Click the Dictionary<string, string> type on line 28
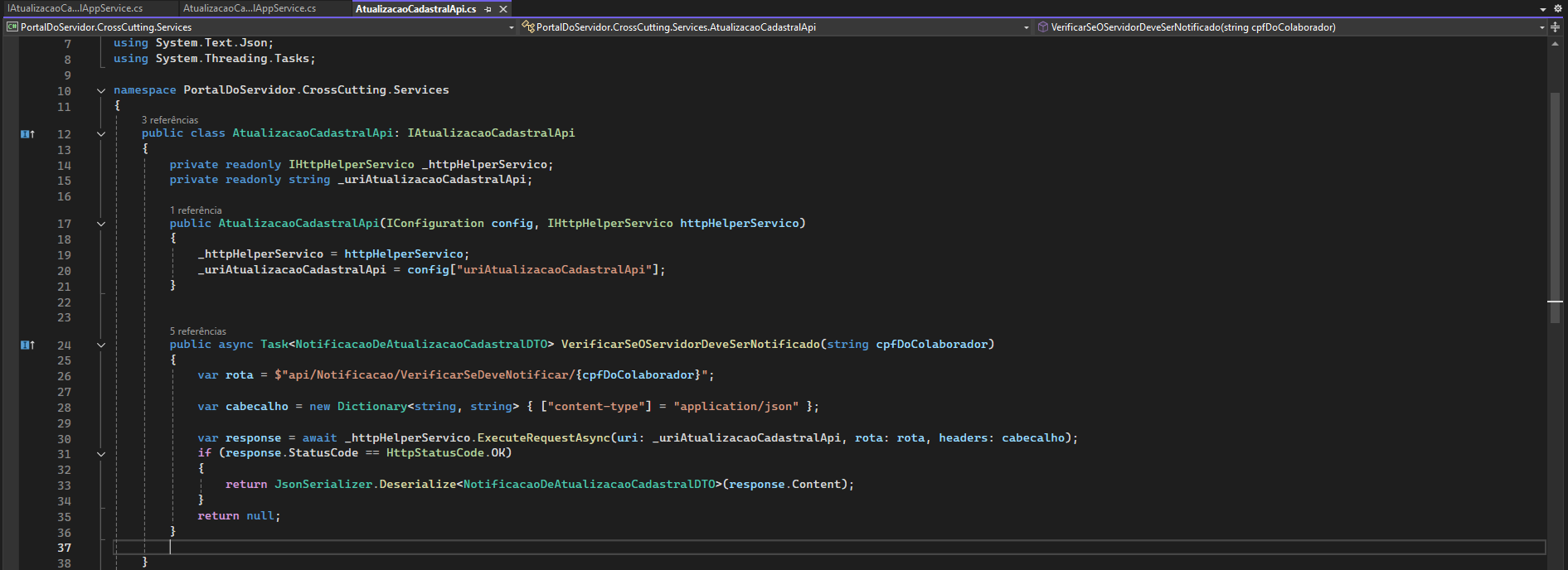 point(428,407)
